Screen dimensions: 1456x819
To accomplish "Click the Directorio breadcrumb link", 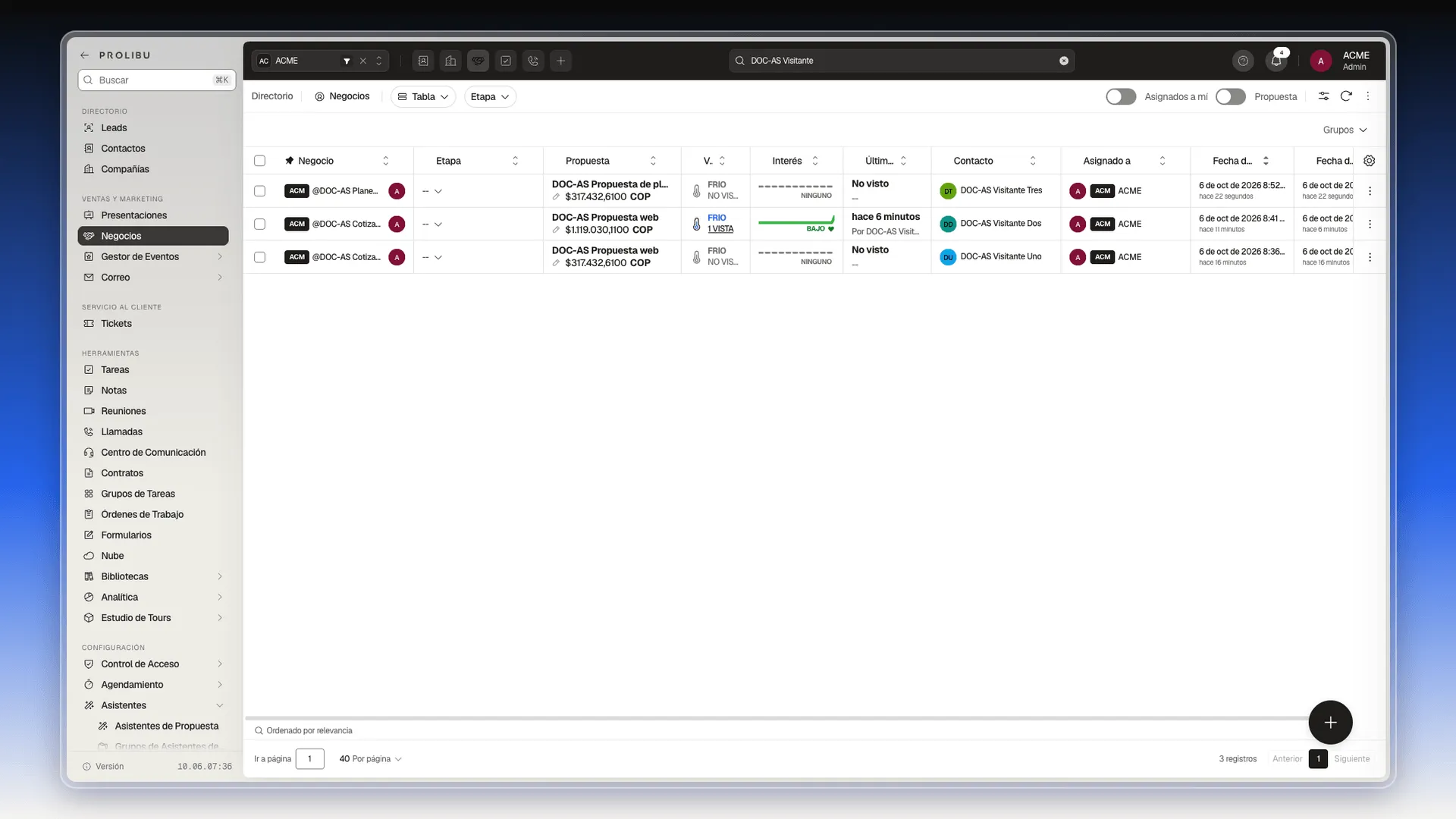I will tap(272, 96).
